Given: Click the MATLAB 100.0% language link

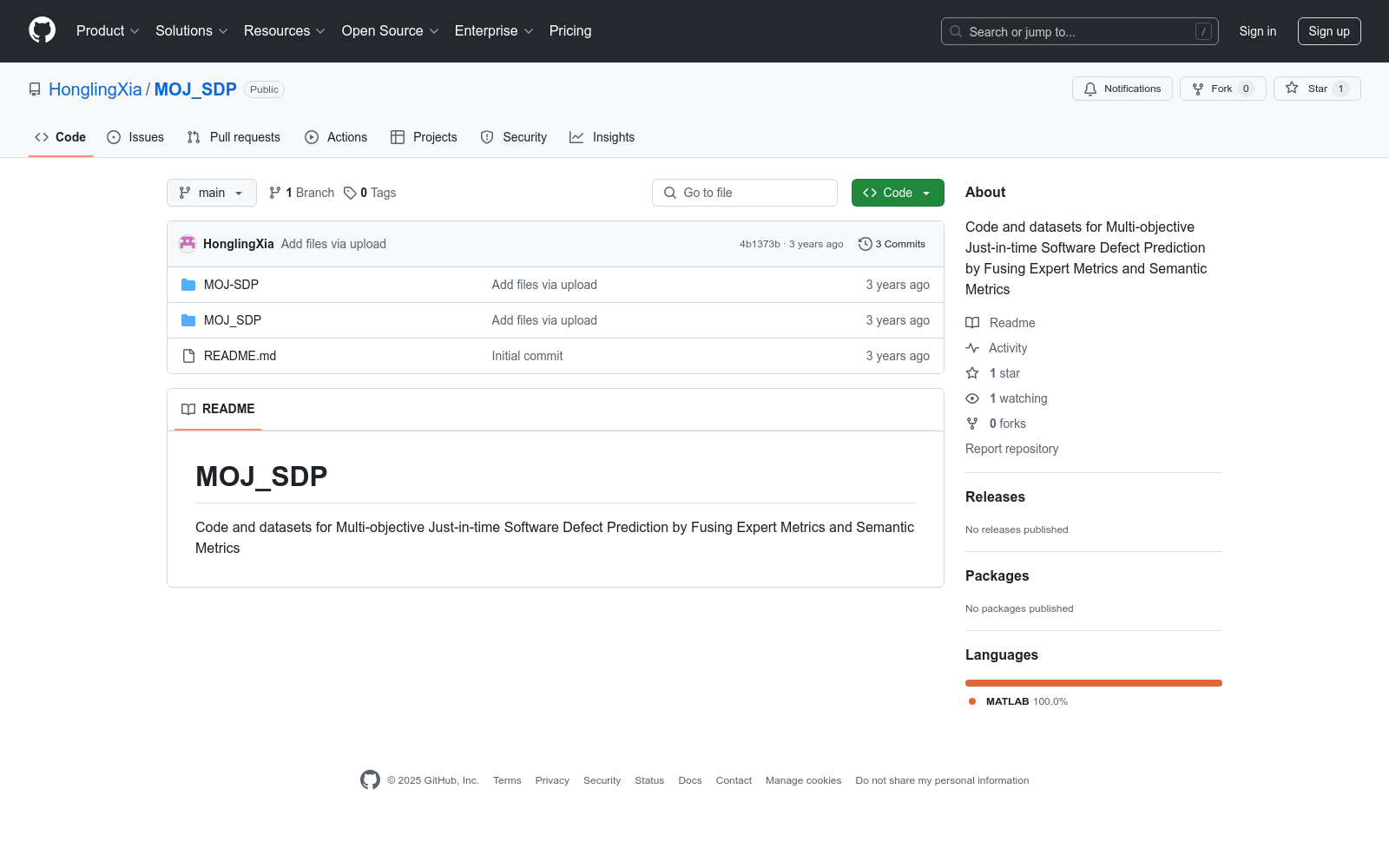Looking at the screenshot, I should [x=1018, y=701].
